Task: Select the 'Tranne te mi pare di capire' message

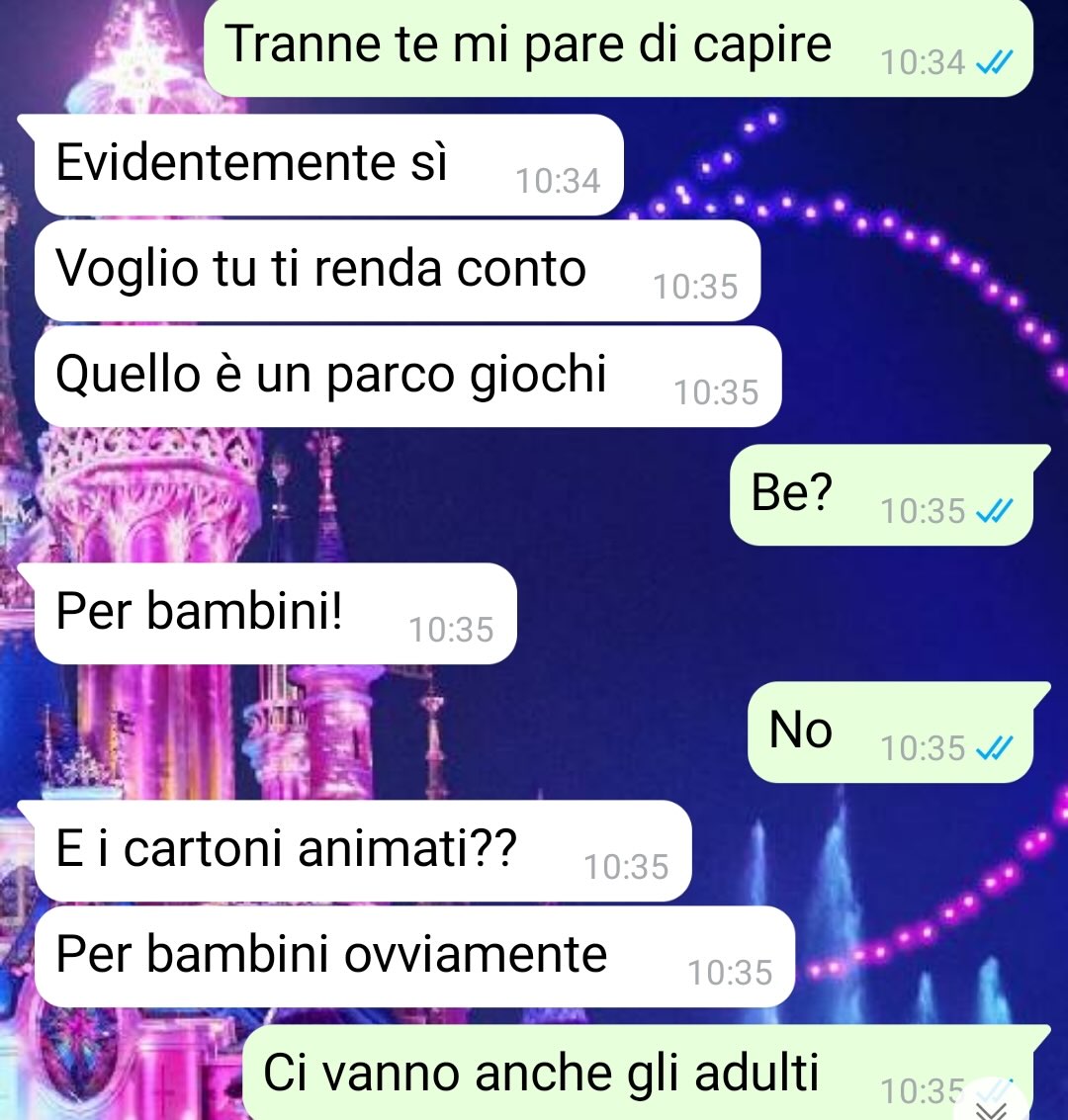Action: [619, 47]
